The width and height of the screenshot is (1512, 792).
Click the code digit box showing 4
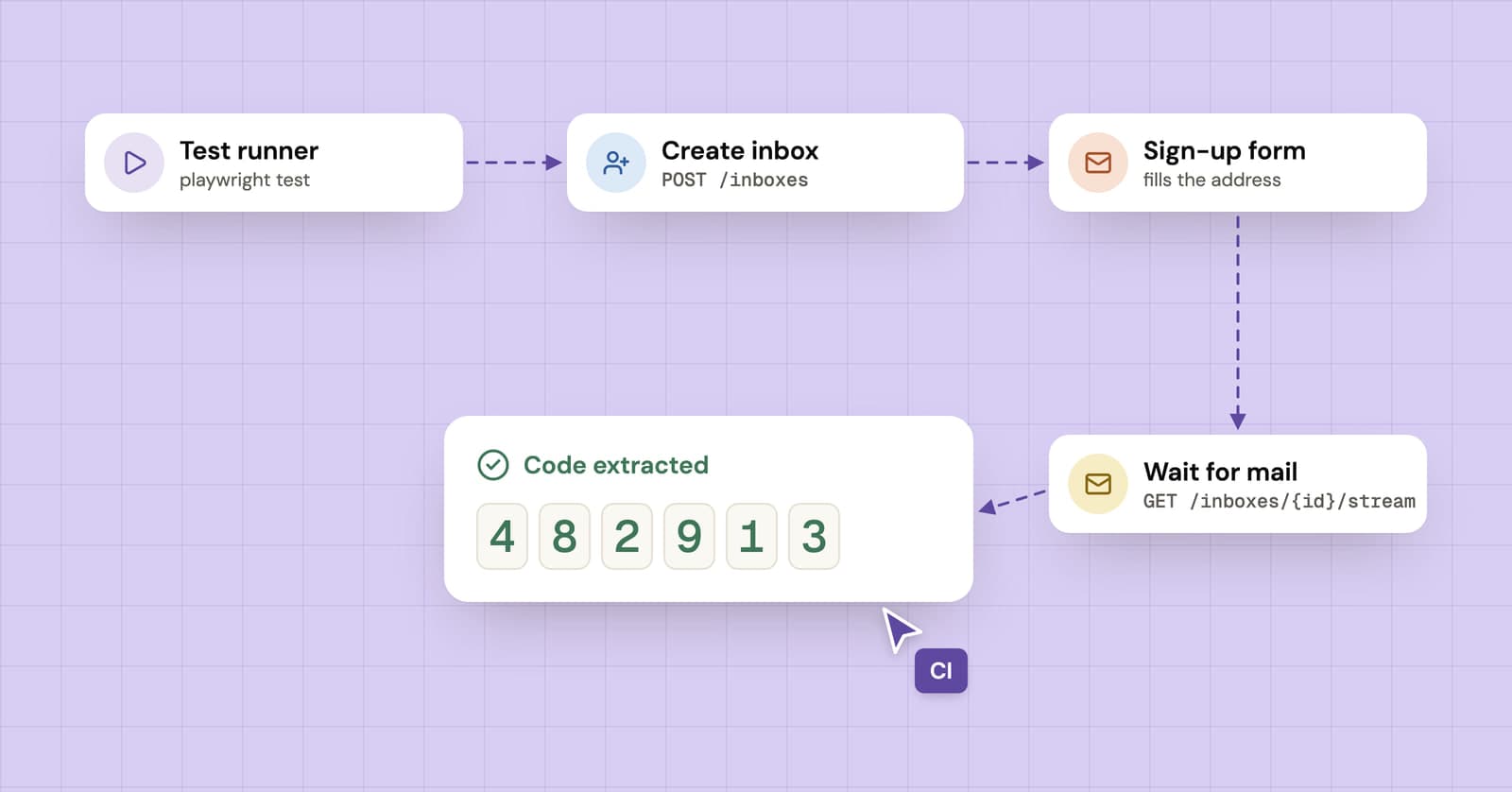tap(502, 536)
